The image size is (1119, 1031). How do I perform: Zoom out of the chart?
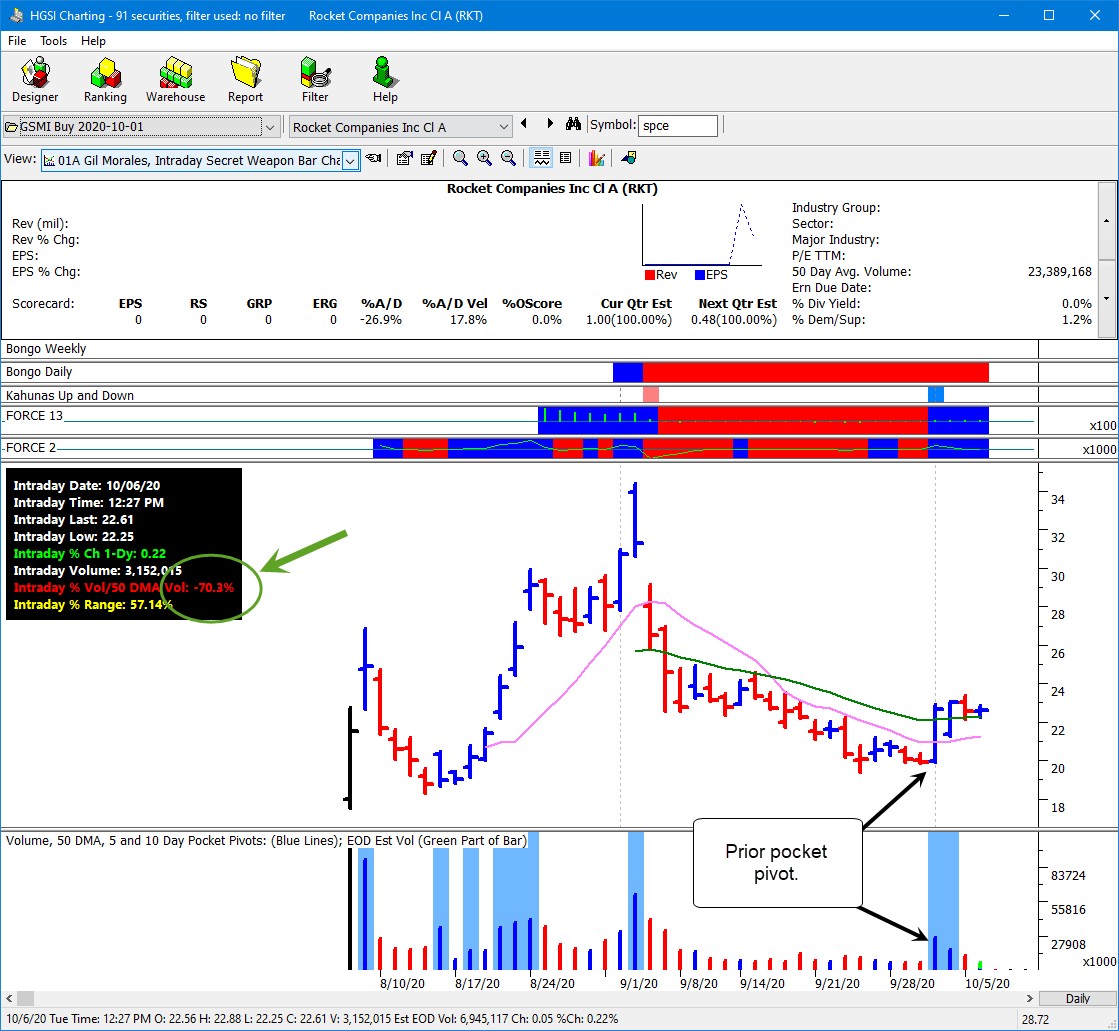pos(508,158)
